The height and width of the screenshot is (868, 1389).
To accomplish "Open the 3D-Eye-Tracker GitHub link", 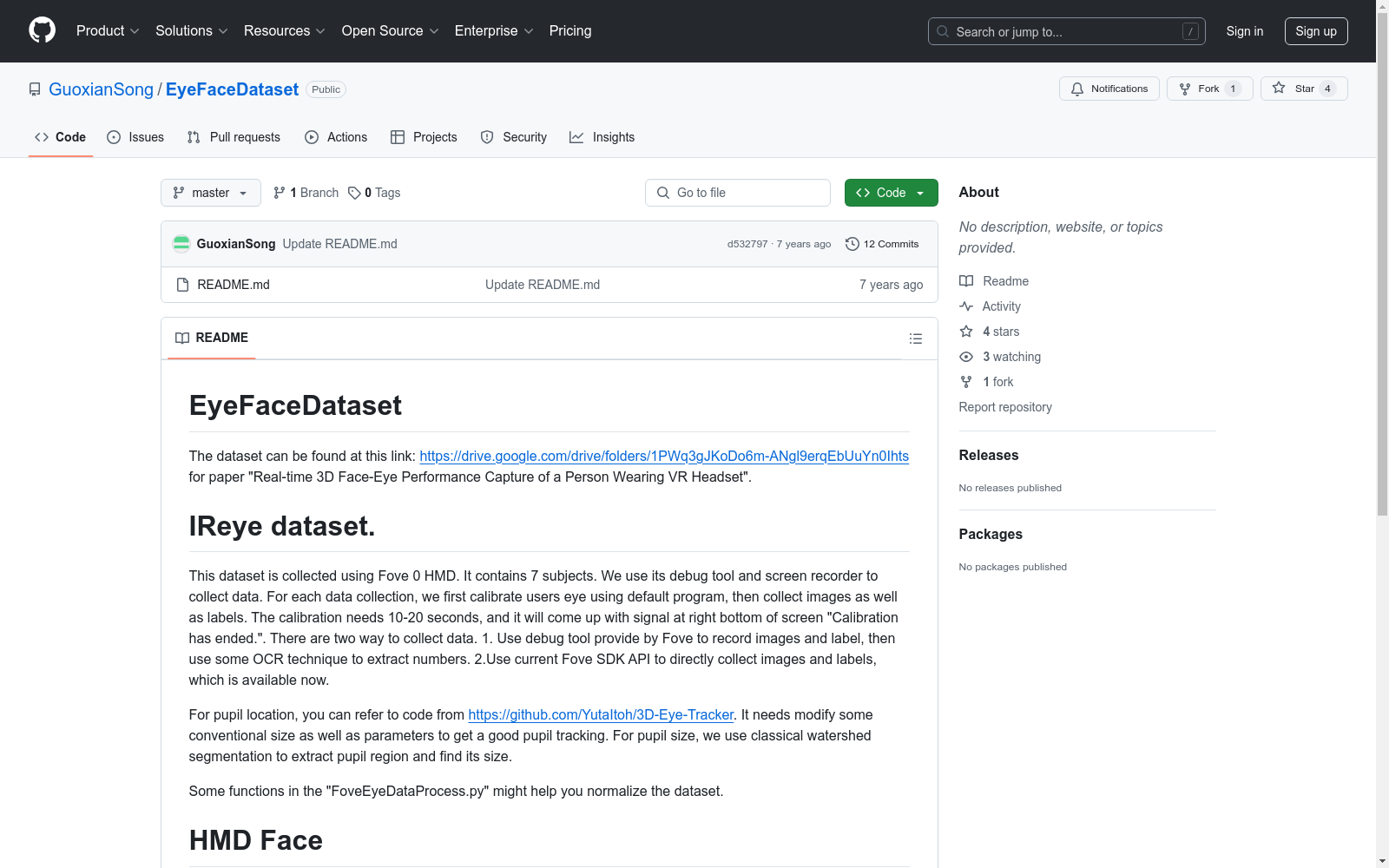I will coord(601,714).
